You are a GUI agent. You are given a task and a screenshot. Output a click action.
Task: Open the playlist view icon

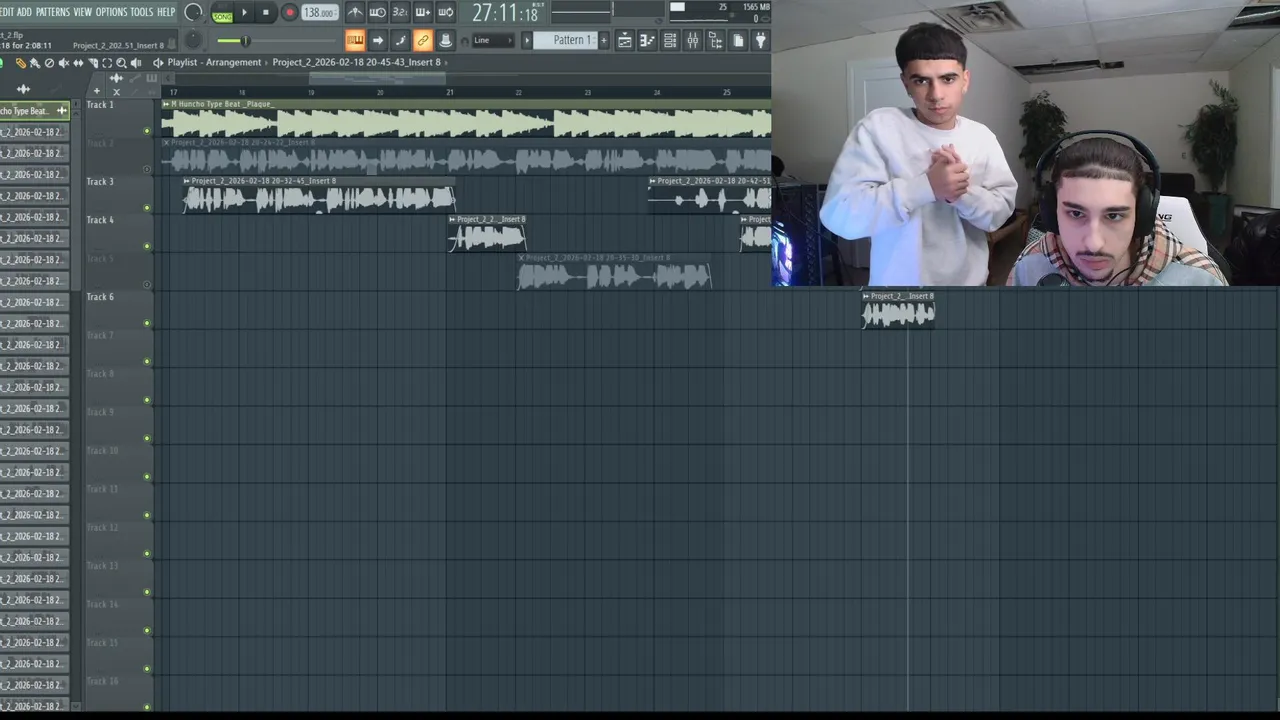click(x=624, y=40)
